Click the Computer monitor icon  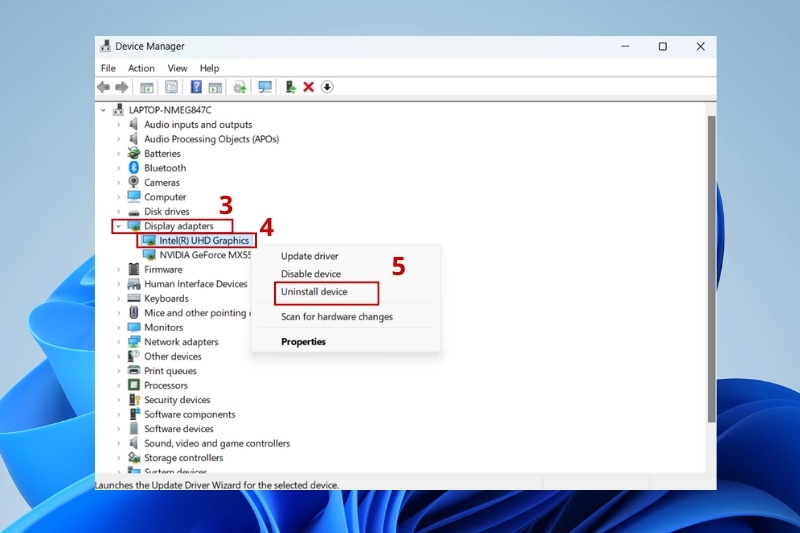tap(134, 196)
